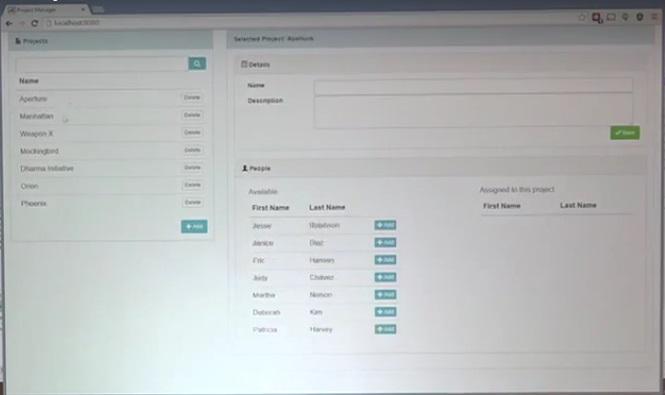Add a new project with Add button
The height and width of the screenshot is (395, 665).
194,227
